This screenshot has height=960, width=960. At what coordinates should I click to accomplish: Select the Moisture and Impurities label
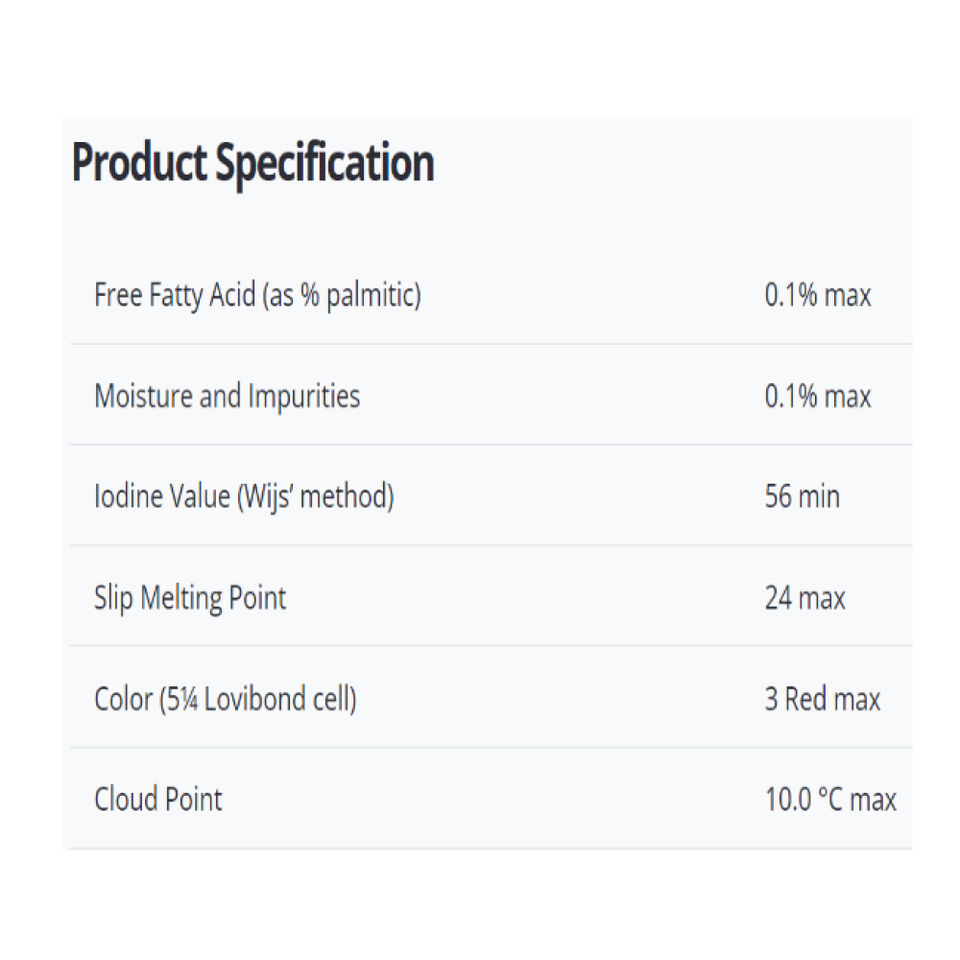pos(227,396)
